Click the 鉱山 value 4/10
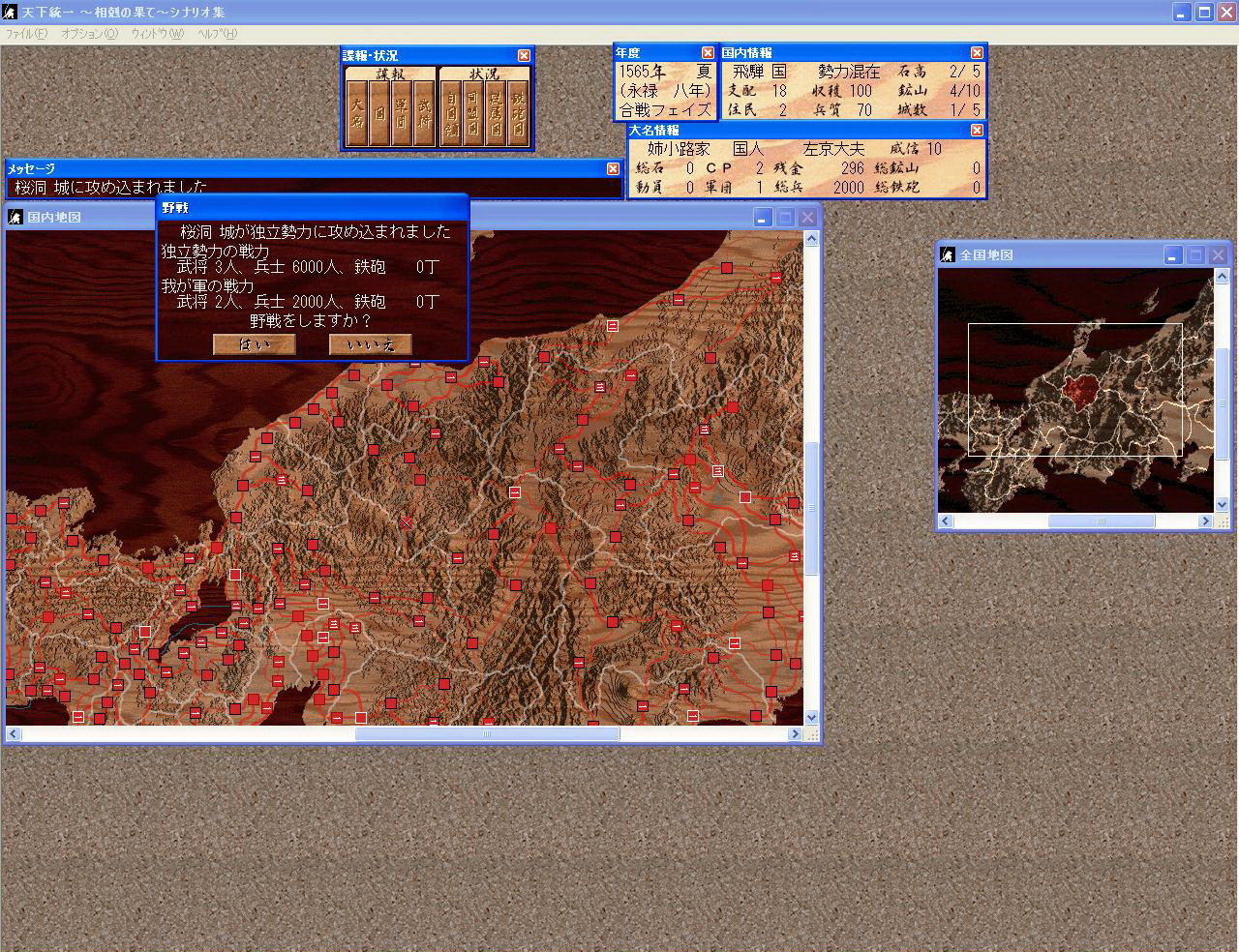Image resolution: width=1239 pixels, height=952 pixels. point(964,91)
